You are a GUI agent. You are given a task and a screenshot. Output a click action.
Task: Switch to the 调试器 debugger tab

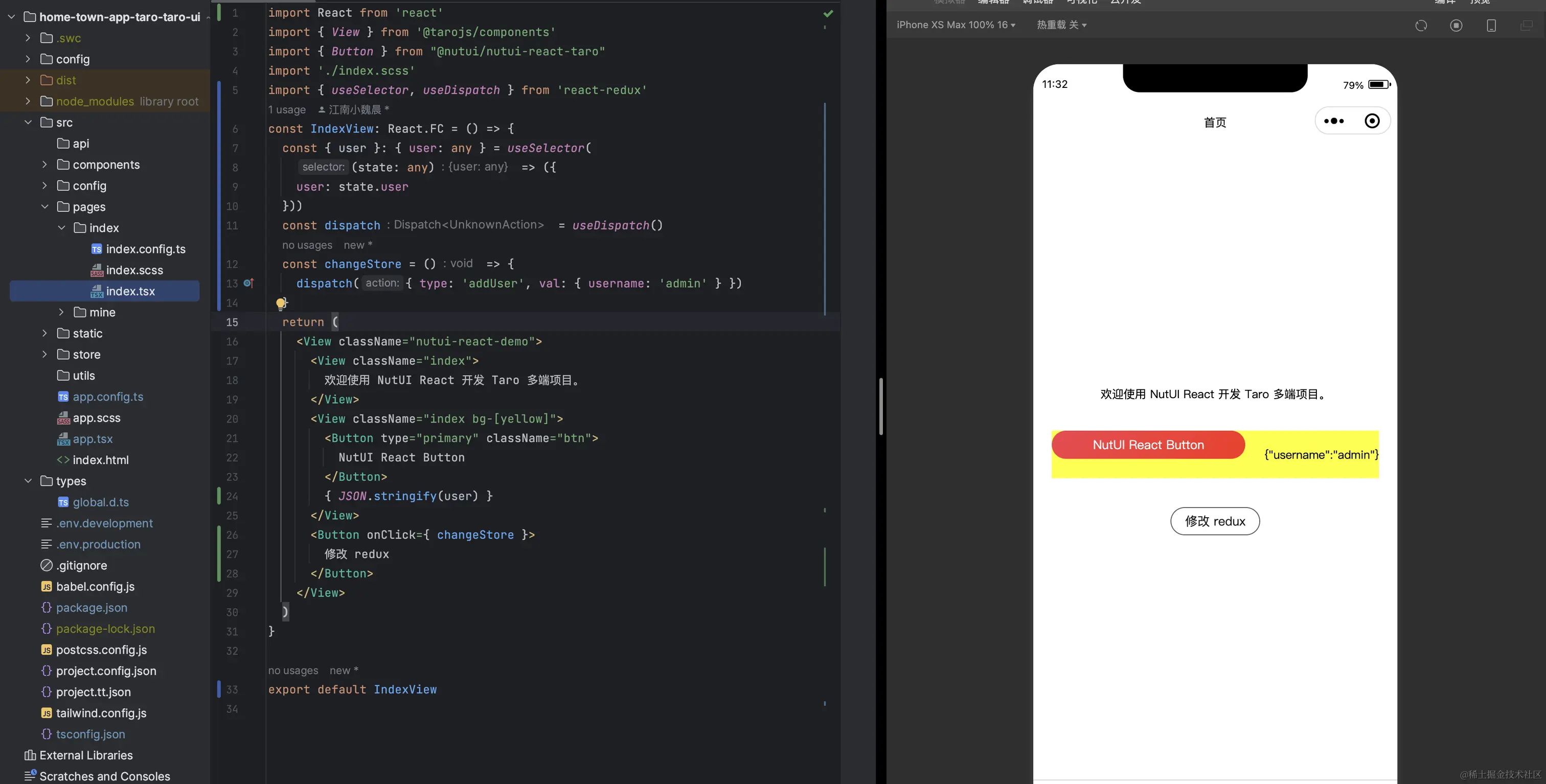1037,3
